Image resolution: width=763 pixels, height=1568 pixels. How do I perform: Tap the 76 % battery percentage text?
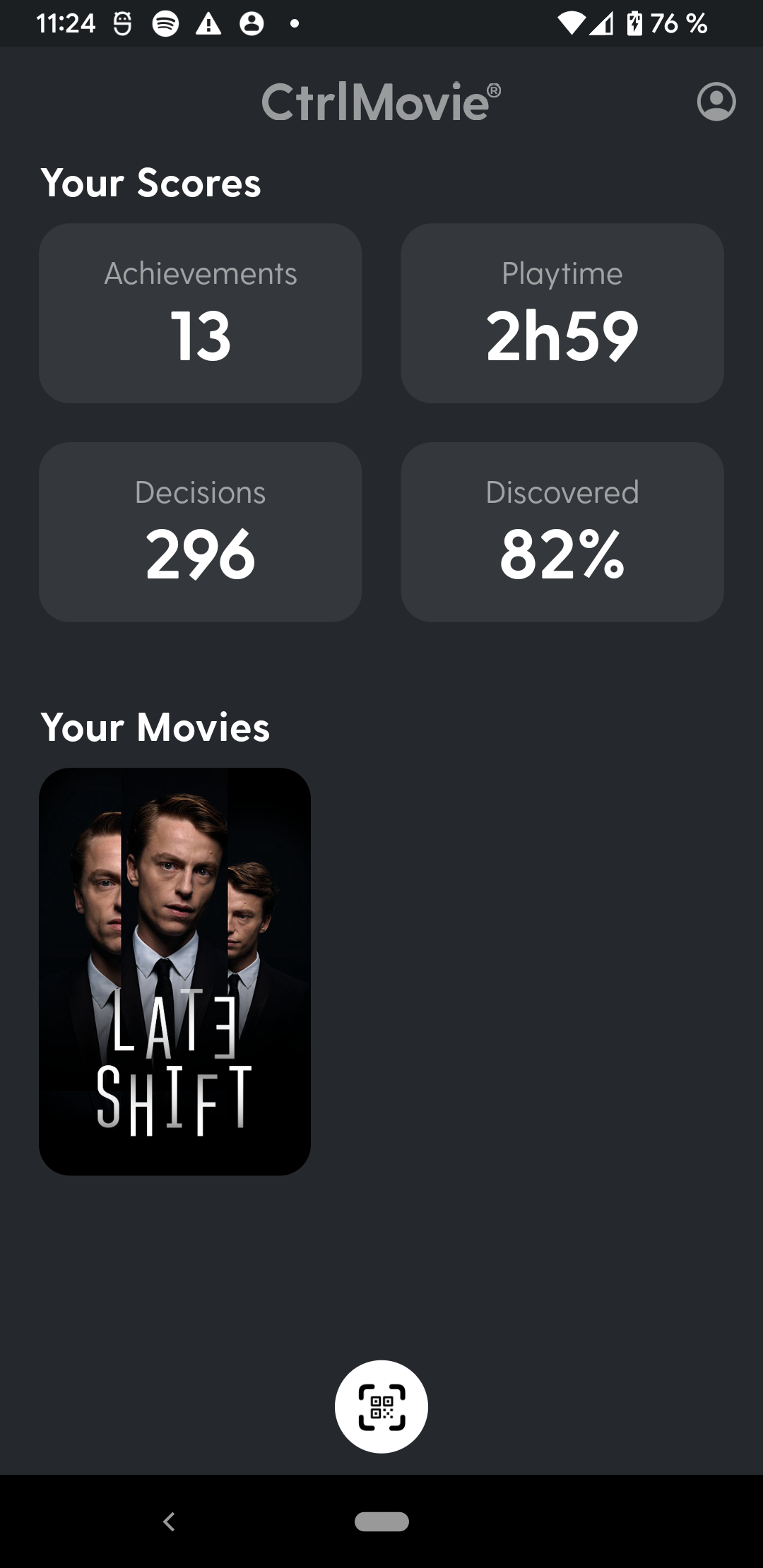click(679, 24)
